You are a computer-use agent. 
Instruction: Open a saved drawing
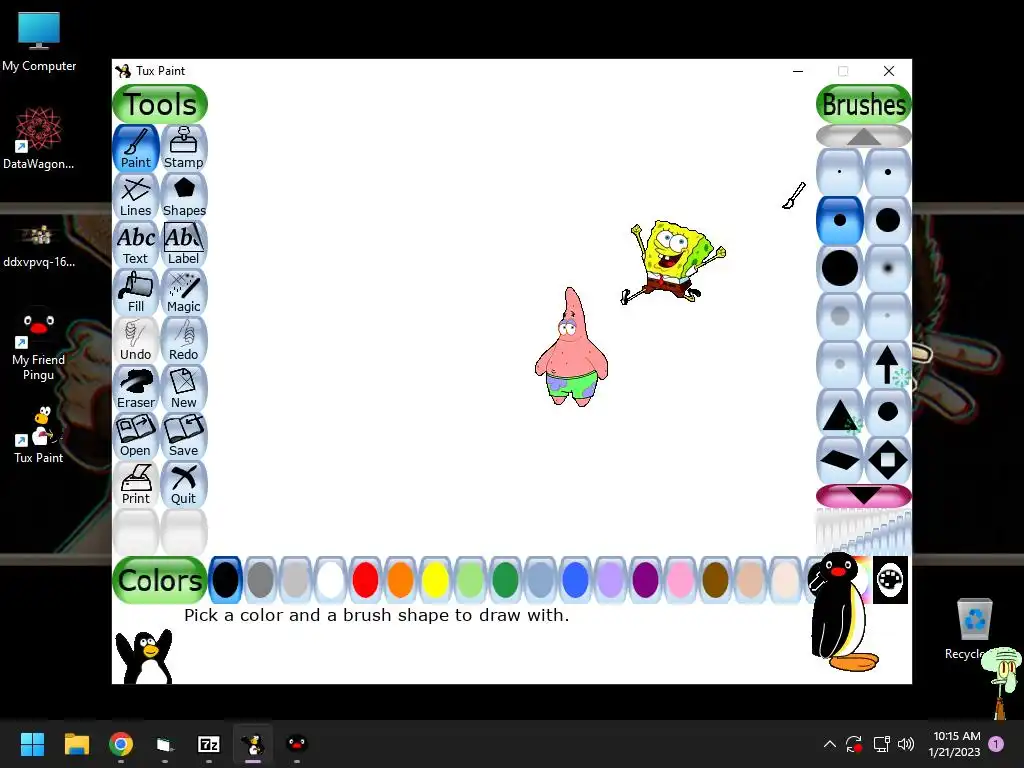point(136,436)
